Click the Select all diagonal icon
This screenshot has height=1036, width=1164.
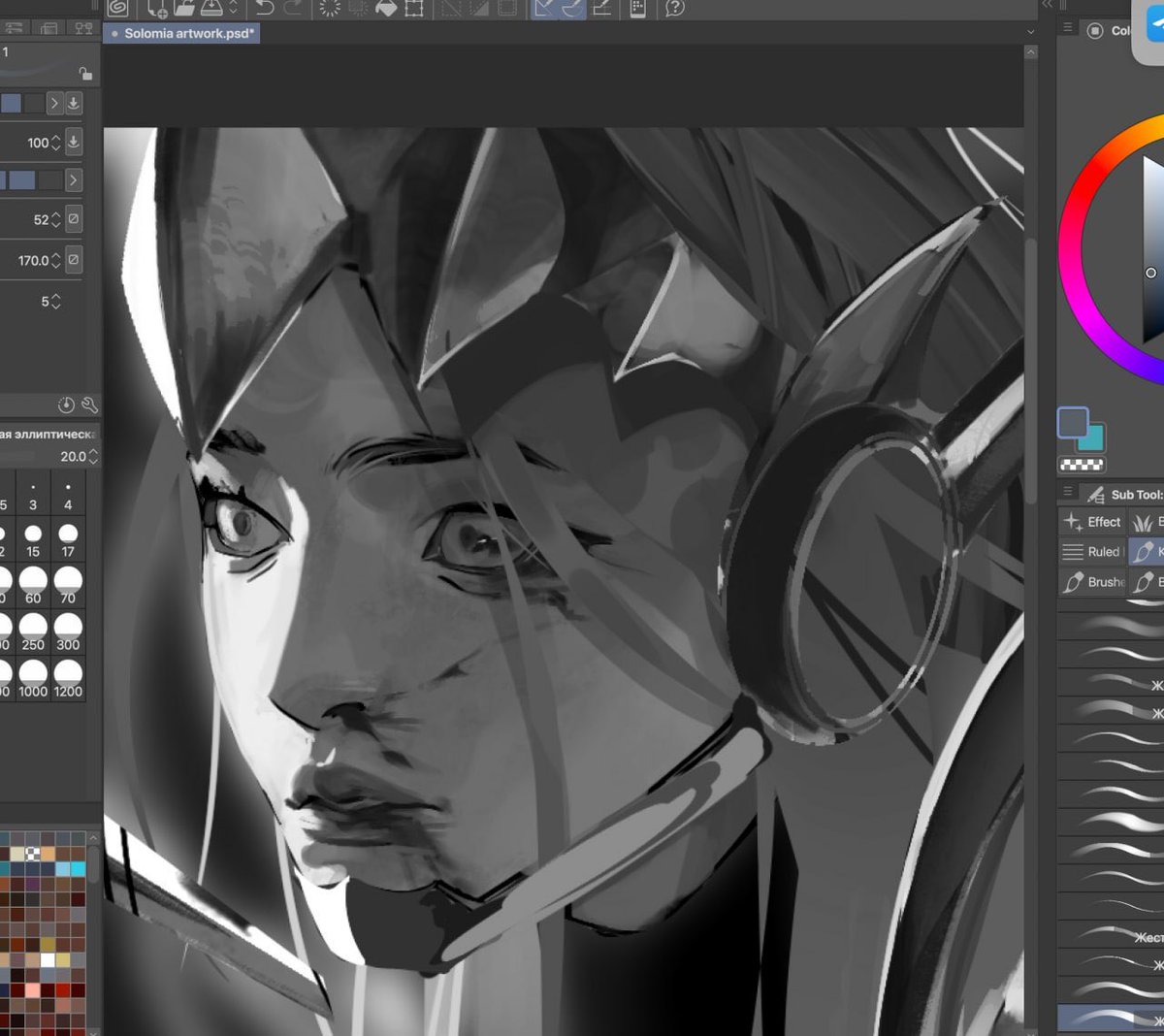click(x=451, y=8)
